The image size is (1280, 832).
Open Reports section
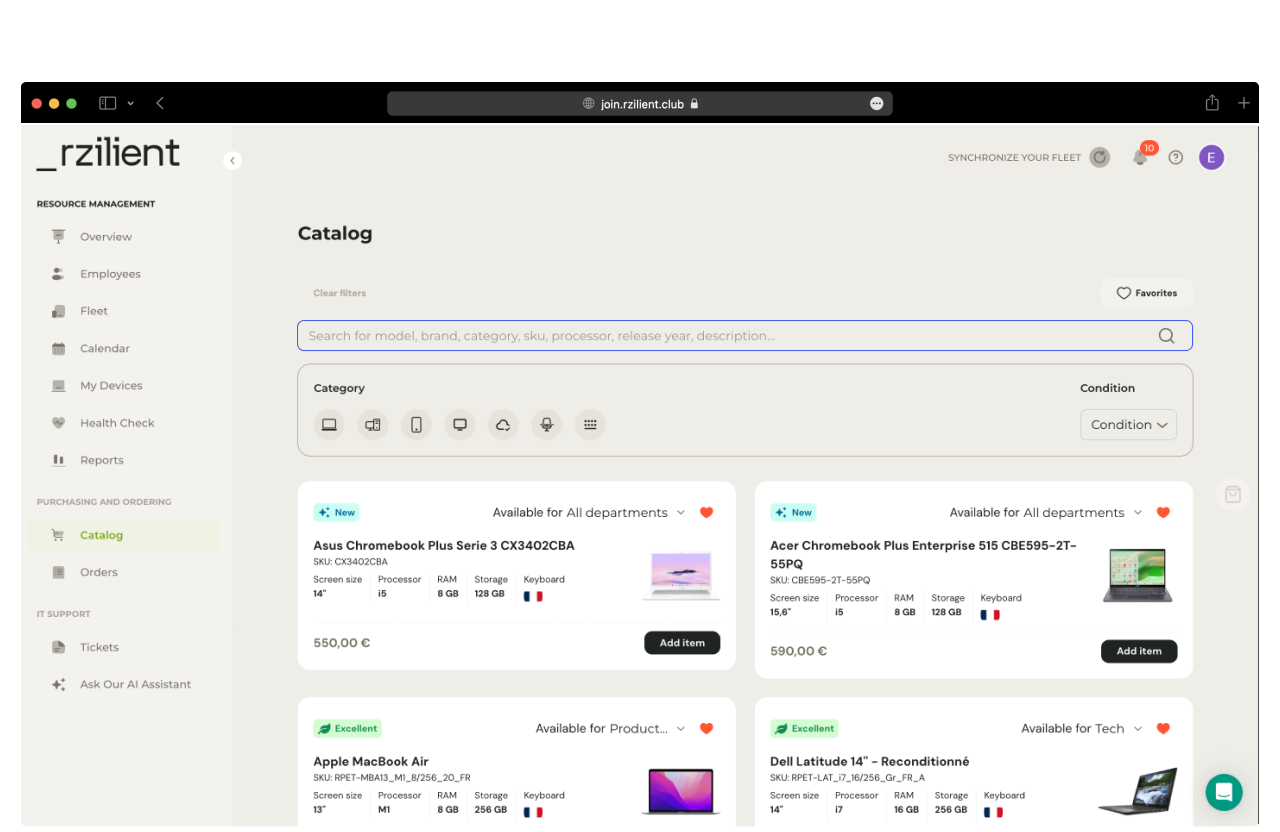(102, 460)
